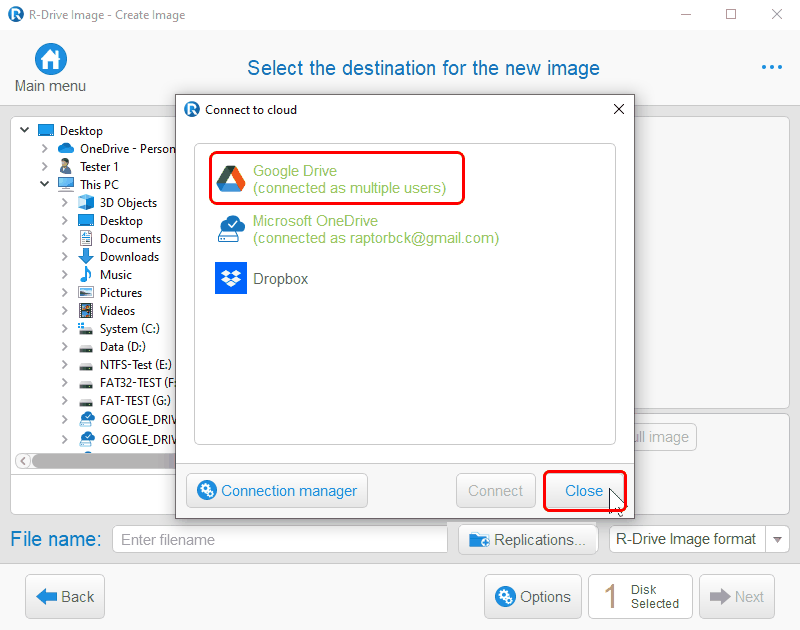Select FAT-TEST (G:) label
The width and height of the screenshot is (800, 630).
point(135,400)
